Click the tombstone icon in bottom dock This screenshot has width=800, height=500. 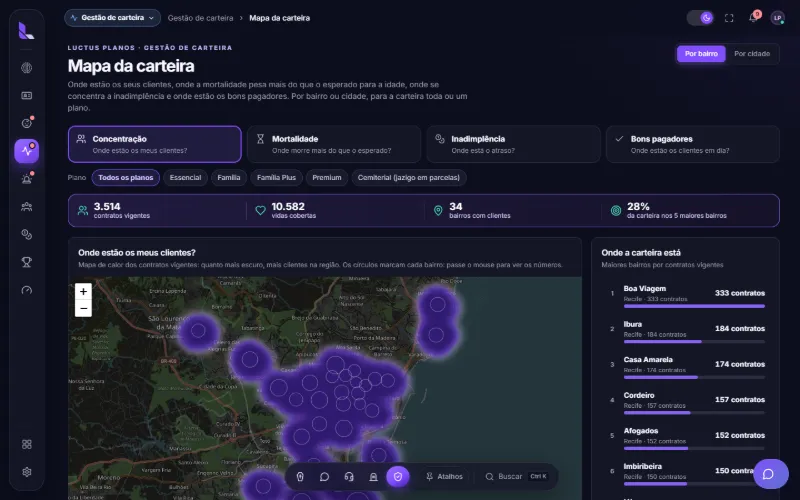point(373,477)
